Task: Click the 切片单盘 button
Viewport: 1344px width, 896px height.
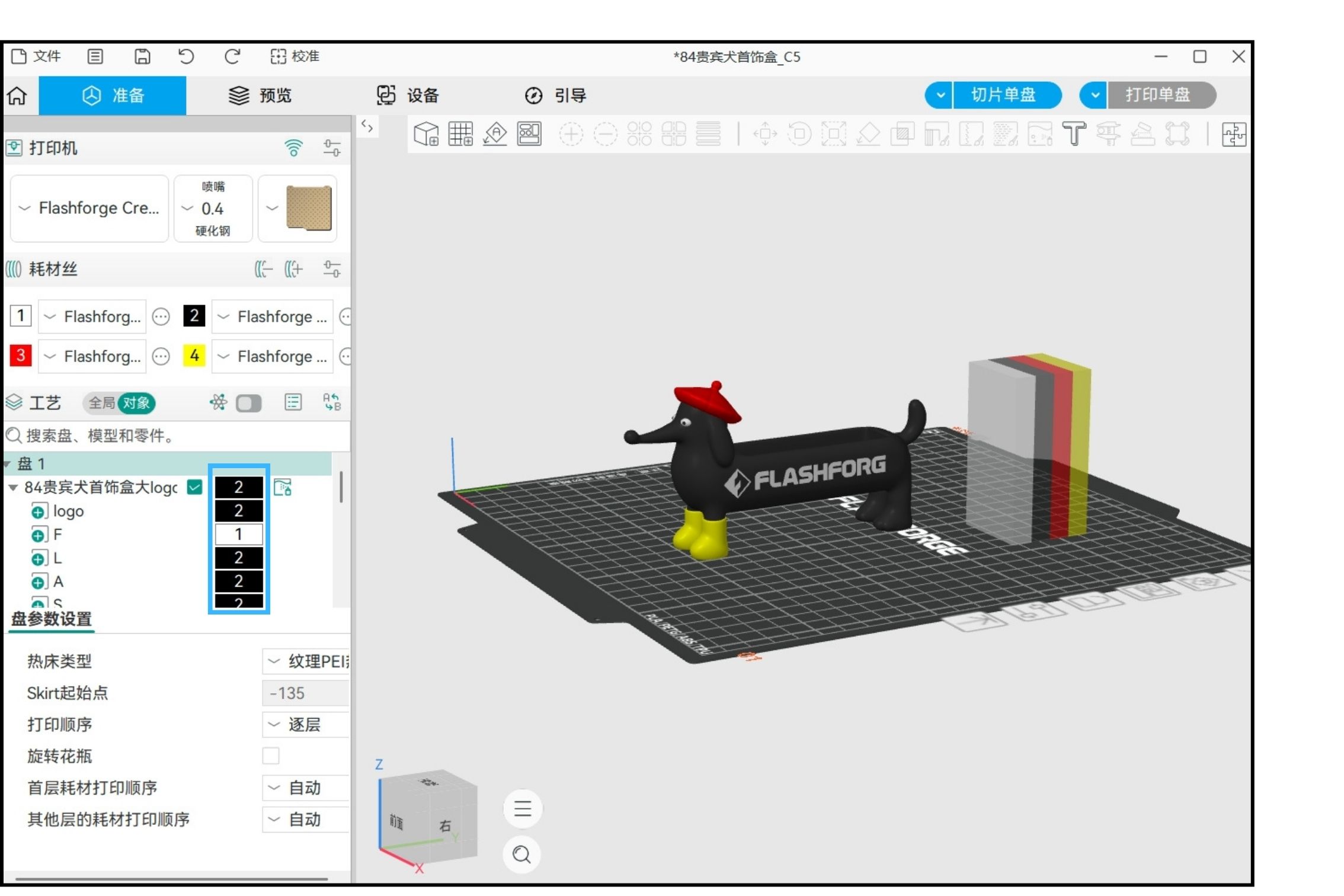Action: point(1007,95)
